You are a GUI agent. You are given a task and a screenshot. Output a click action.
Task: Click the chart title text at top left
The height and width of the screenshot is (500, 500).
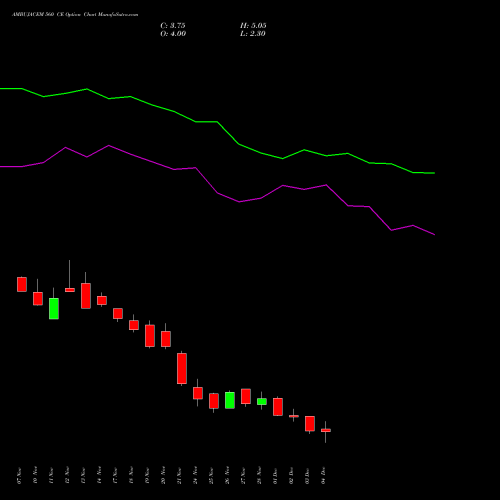(x=75, y=15)
